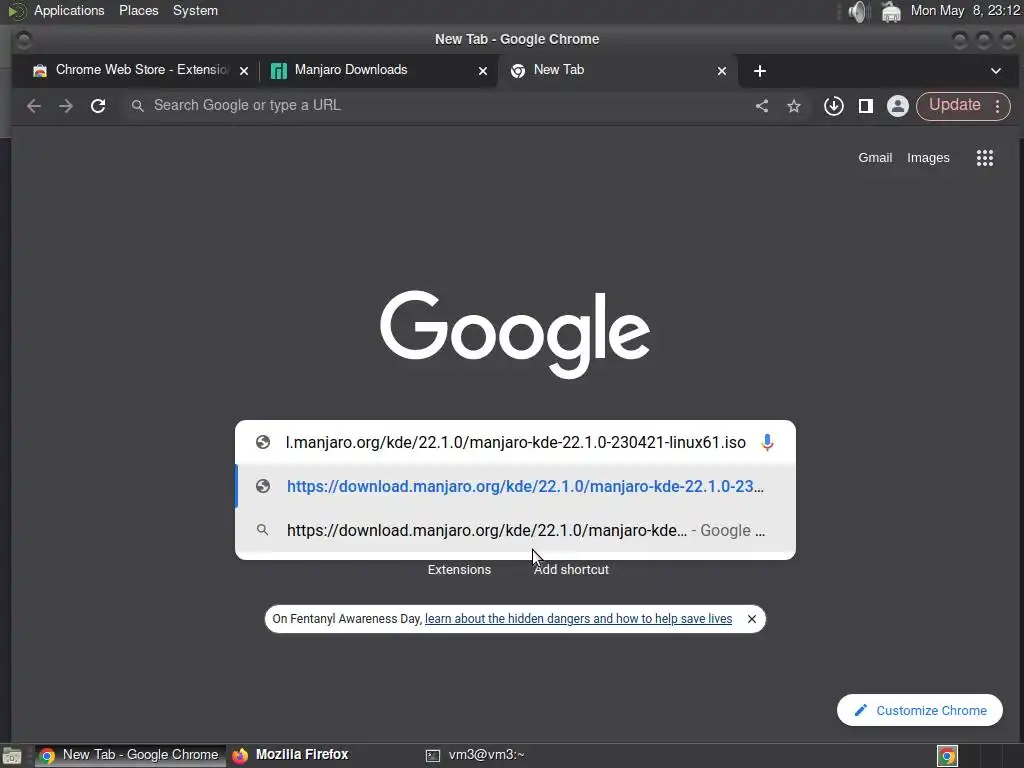Open the tab search dropdown chevron
This screenshot has width=1024, height=768.
(996, 71)
